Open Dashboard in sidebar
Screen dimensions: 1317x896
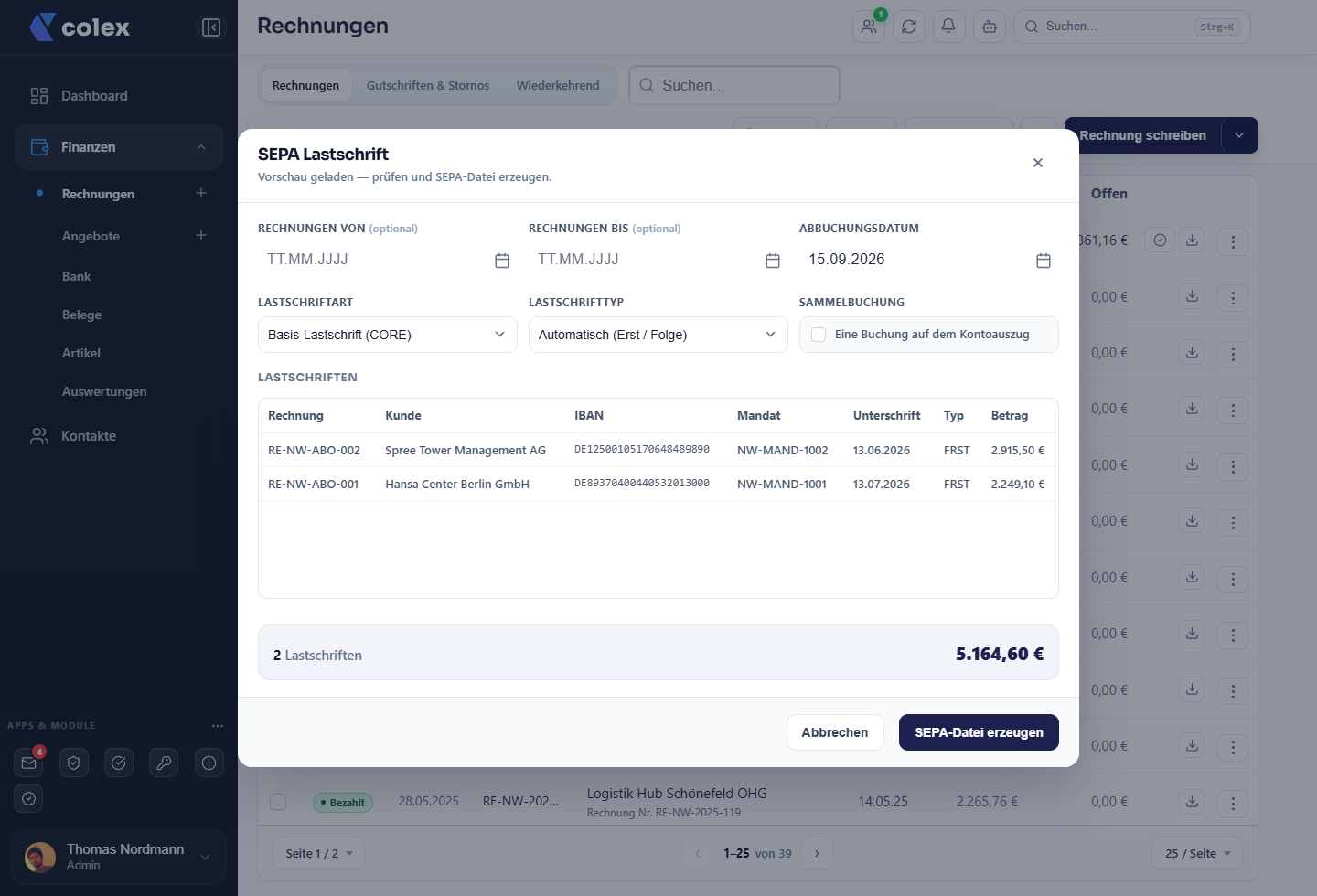(119, 96)
